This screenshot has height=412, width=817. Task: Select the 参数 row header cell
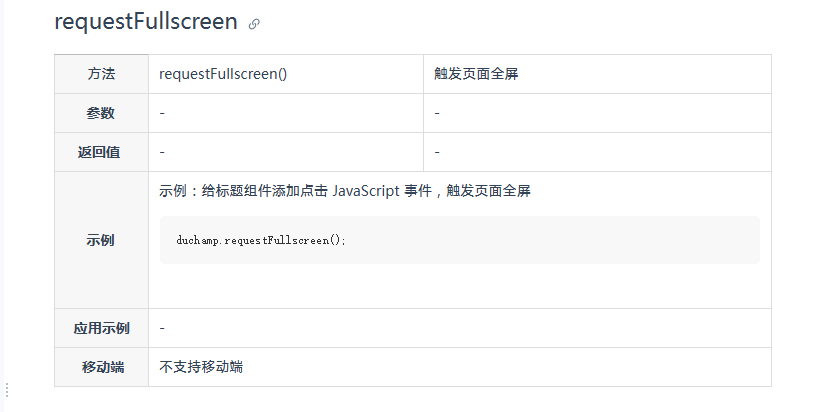coord(102,113)
